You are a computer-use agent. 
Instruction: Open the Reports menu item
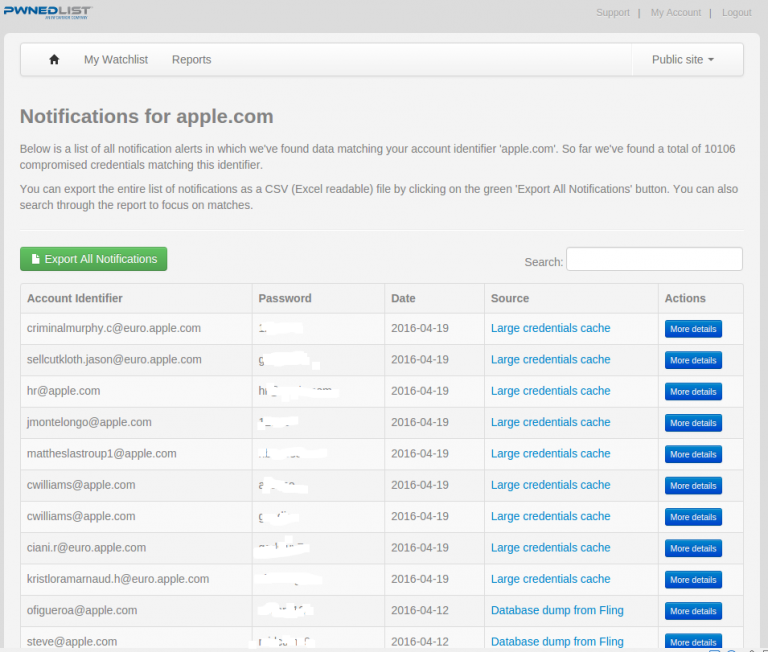coord(191,60)
